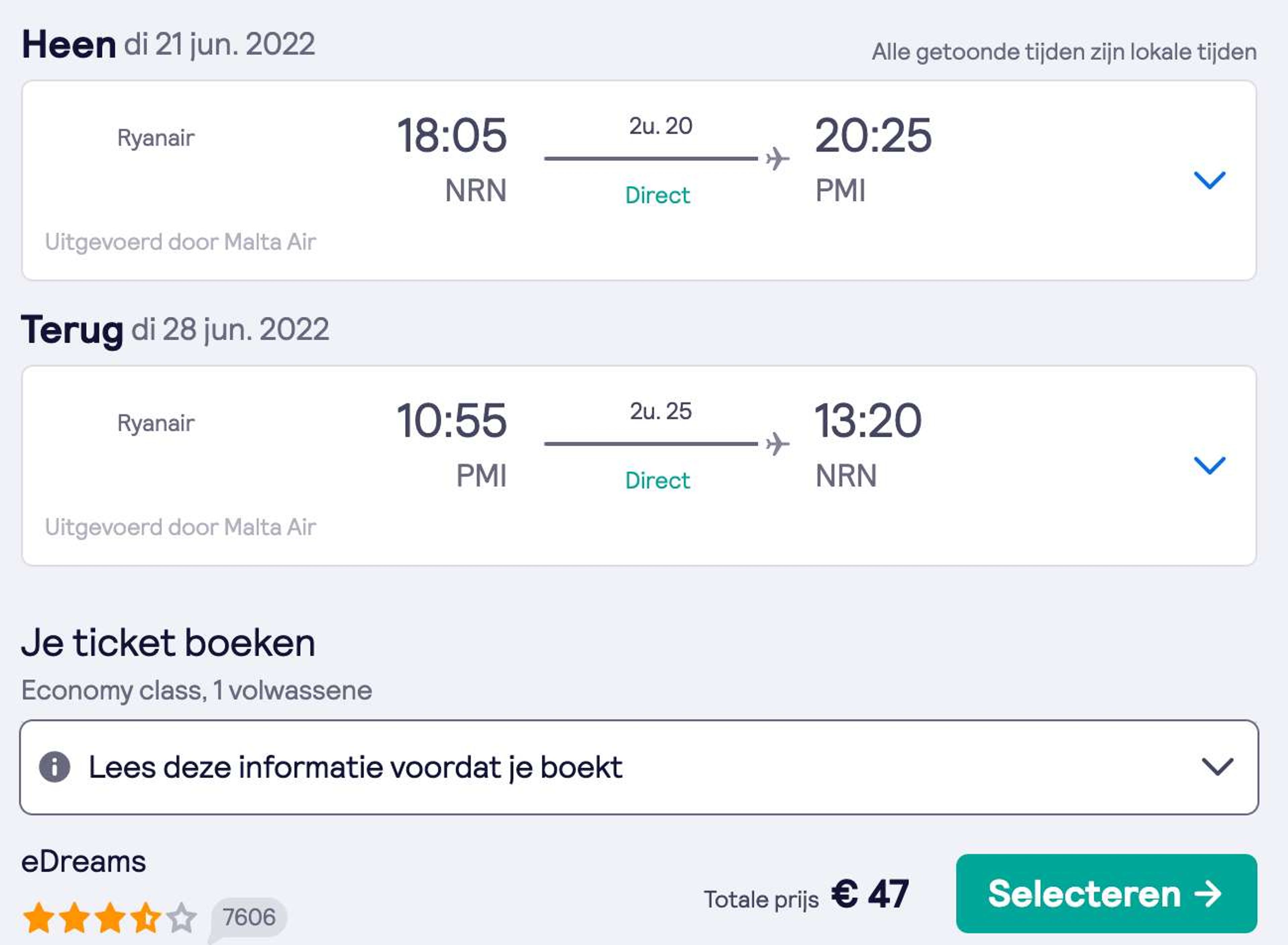1288x945 pixels.
Task: Expand outbound flight details chevron
Action: point(1209,180)
